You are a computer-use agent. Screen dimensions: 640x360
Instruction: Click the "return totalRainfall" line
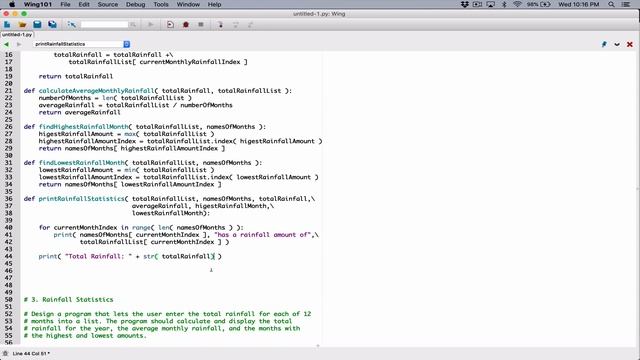(76, 76)
